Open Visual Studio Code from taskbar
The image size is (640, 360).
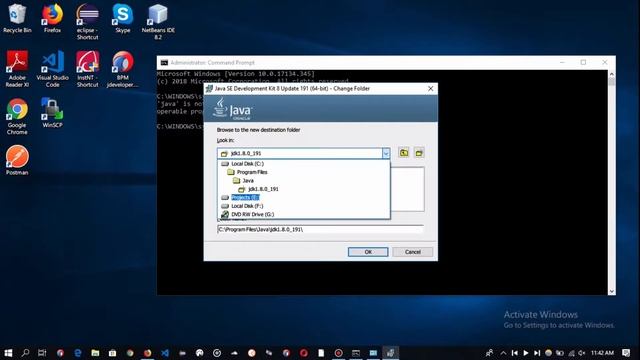click(165, 353)
